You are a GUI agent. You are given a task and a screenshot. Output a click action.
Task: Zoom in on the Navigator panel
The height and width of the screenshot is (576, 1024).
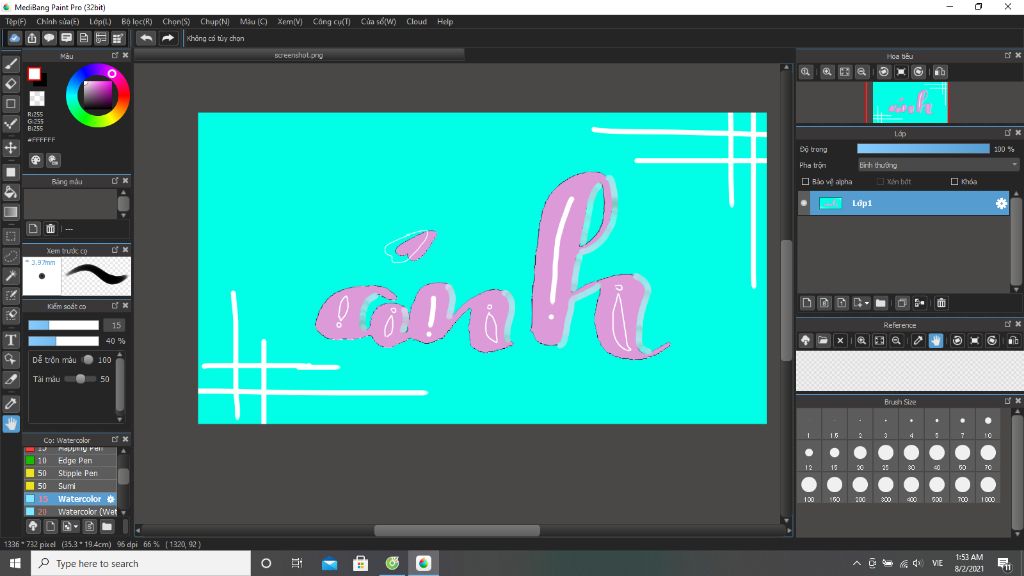point(827,72)
